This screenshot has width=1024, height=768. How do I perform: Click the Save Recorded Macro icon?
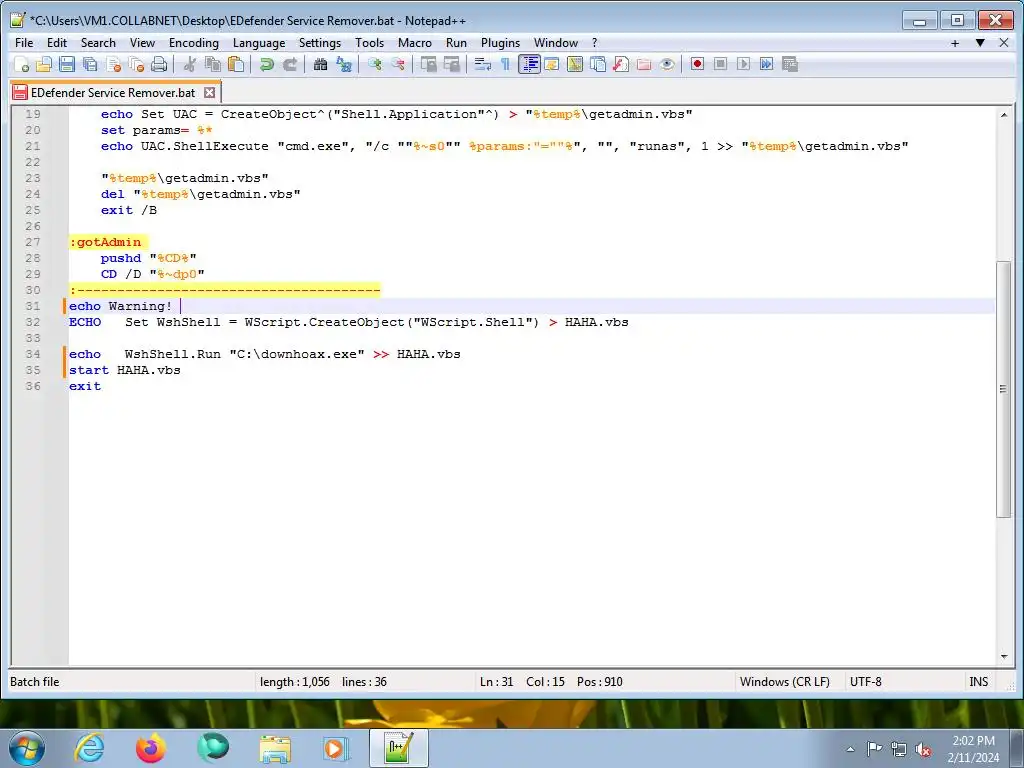click(x=790, y=64)
